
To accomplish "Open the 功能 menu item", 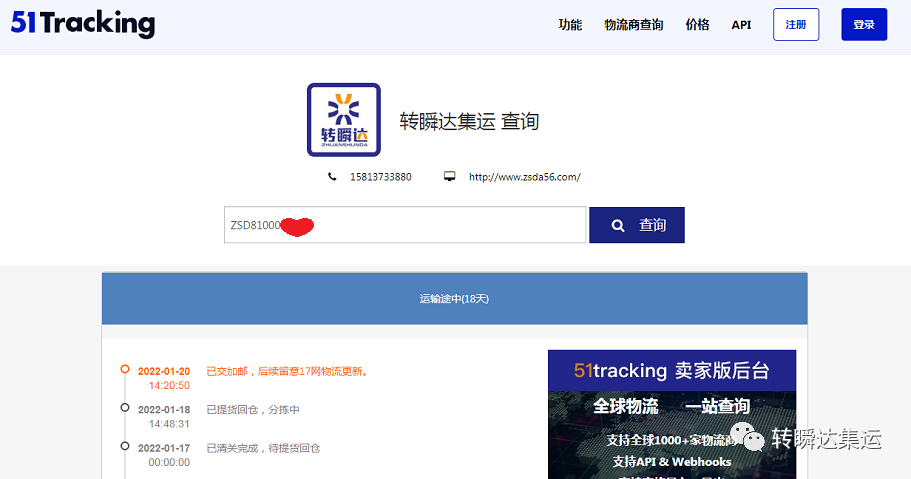I will point(570,24).
